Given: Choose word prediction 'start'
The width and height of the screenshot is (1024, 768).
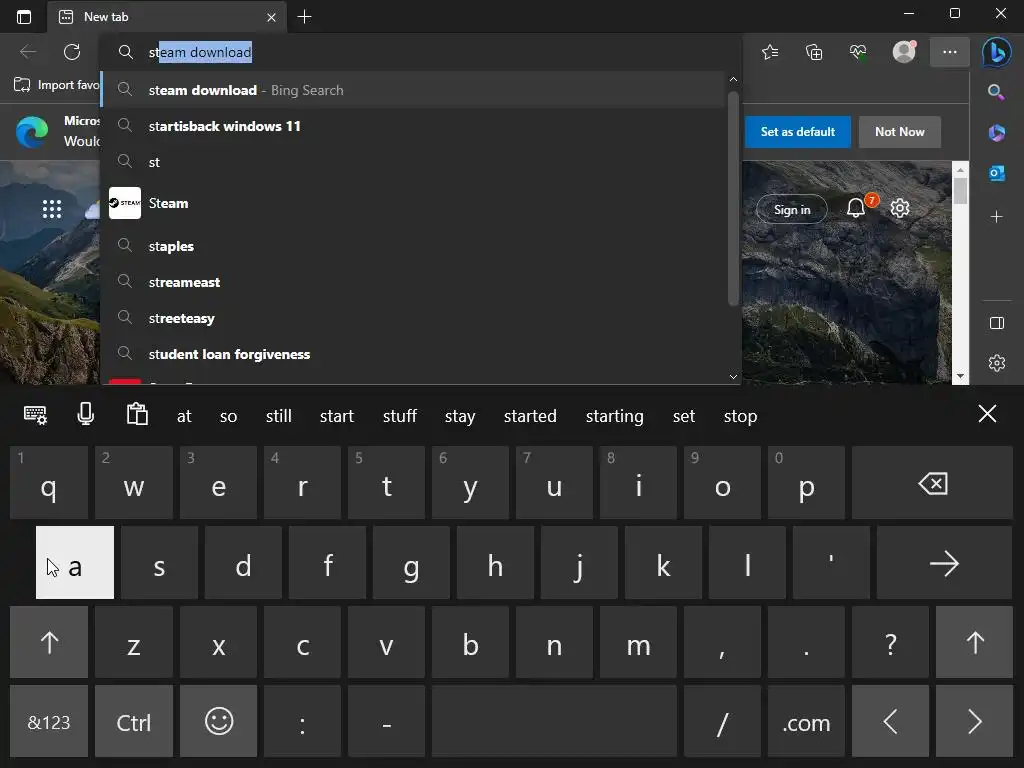Looking at the screenshot, I should point(336,416).
